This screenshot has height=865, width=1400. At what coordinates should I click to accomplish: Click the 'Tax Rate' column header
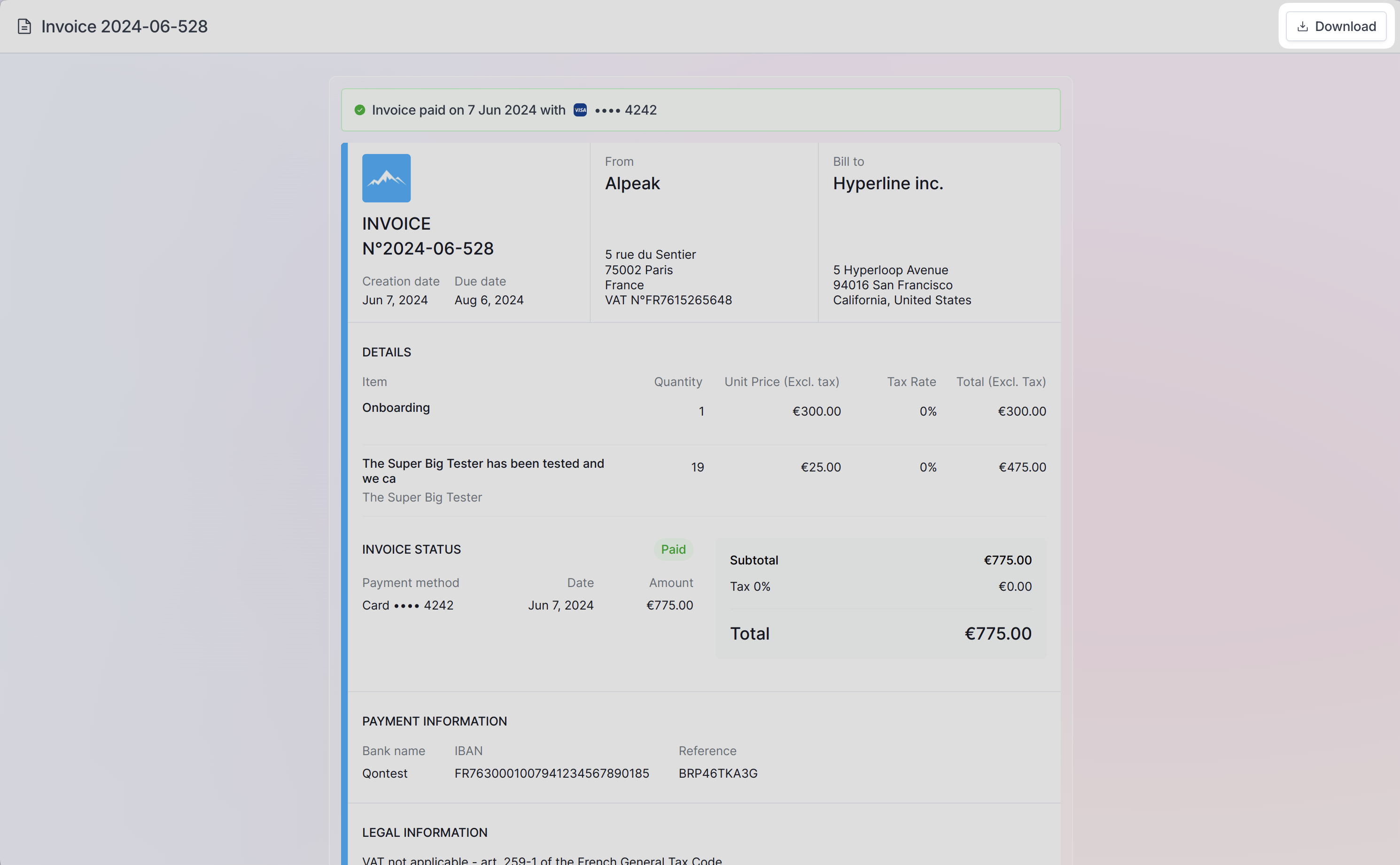911,382
